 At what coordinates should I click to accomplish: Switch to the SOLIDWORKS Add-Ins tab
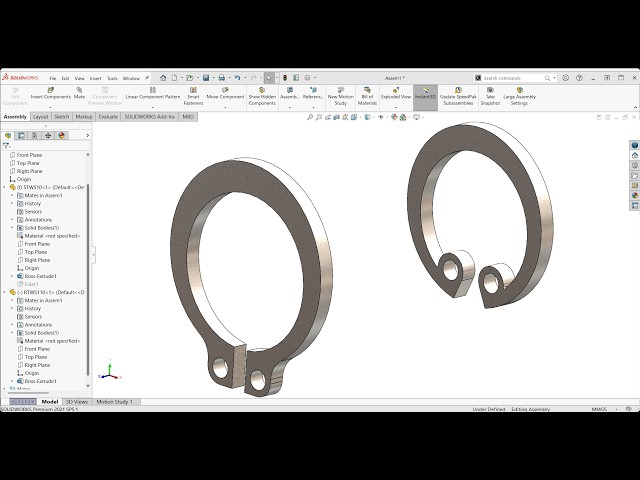click(x=150, y=117)
